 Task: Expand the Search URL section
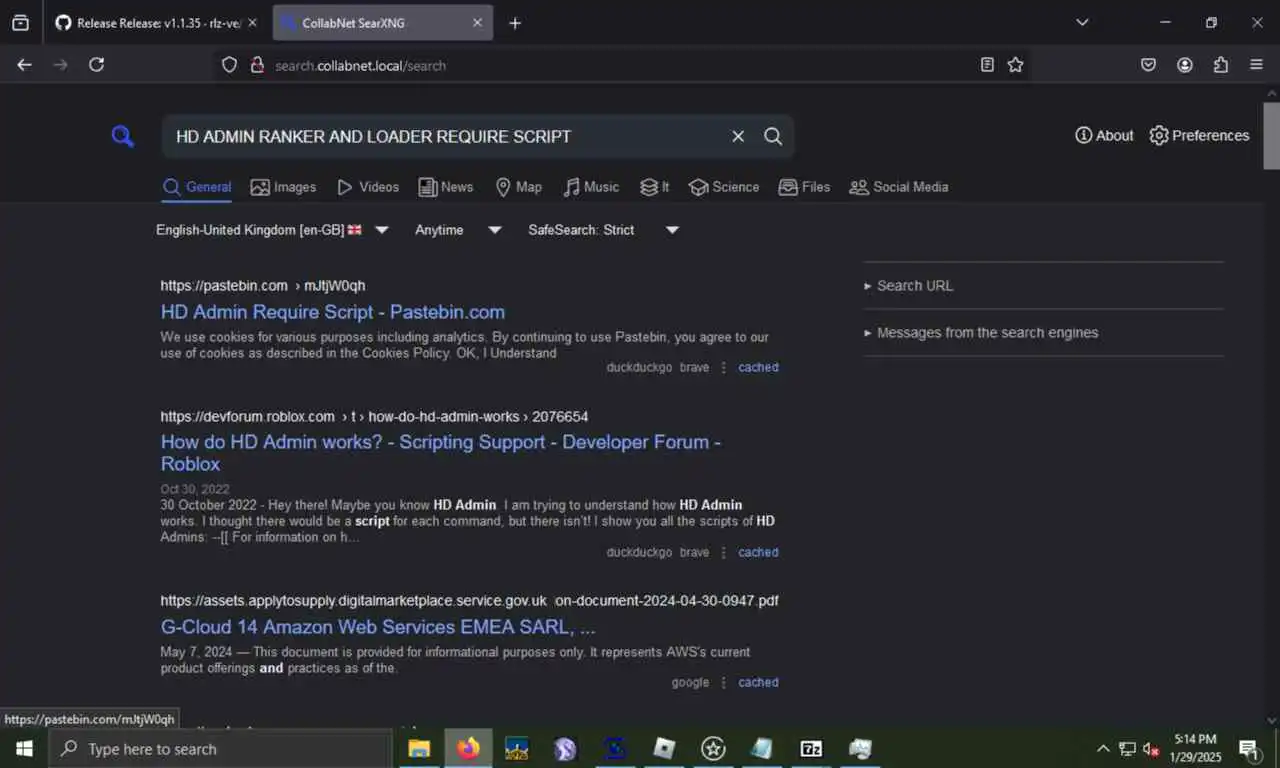(909, 286)
